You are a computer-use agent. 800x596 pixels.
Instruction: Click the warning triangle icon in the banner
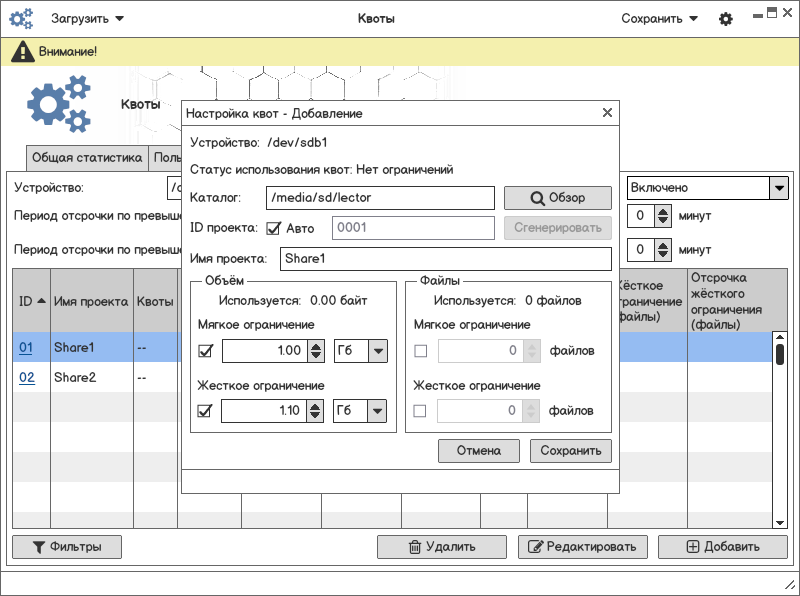click(22, 52)
